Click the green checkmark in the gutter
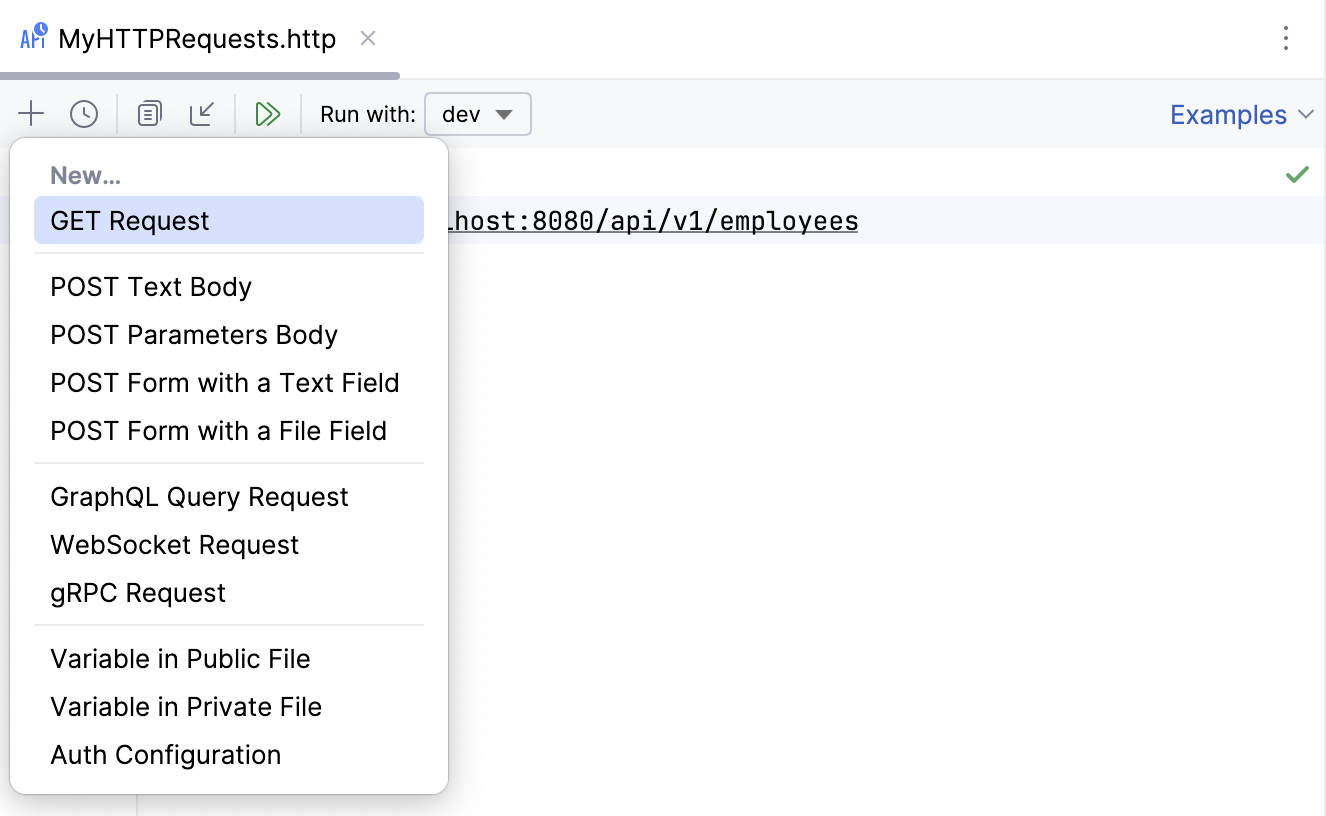This screenshot has width=1326, height=816. (x=1297, y=174)
